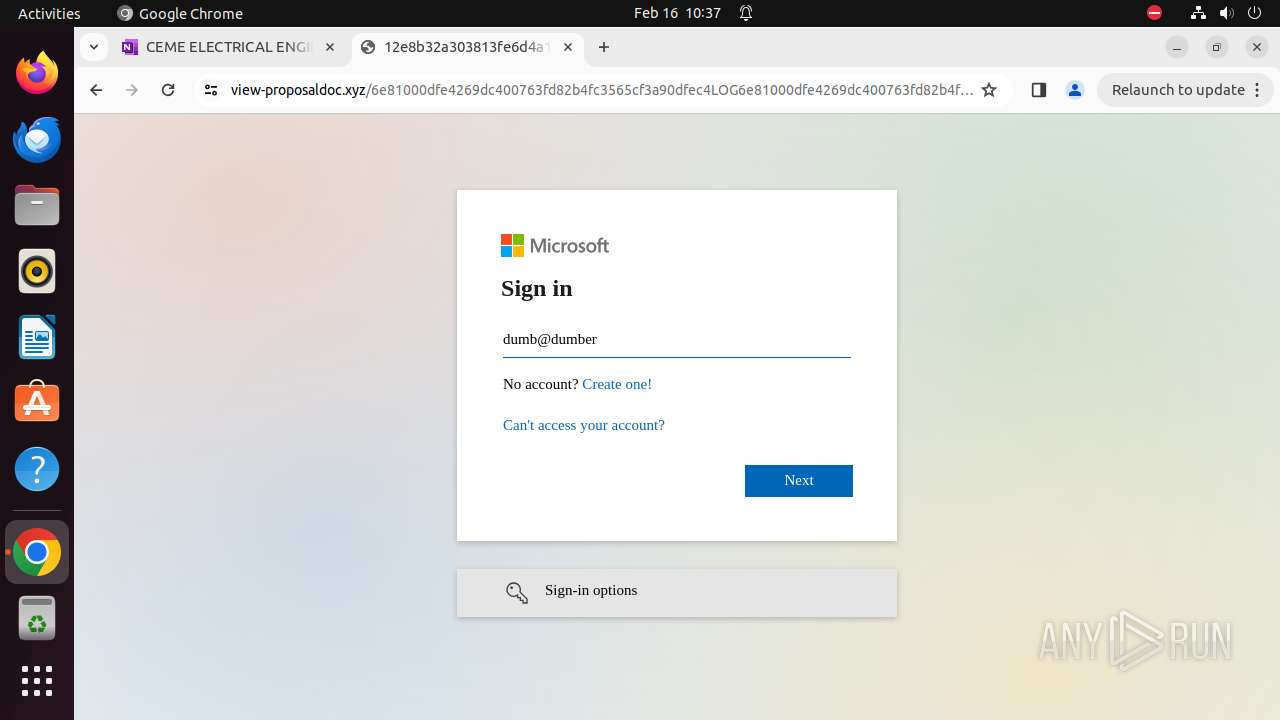Reload the current page

click(168, 90)
